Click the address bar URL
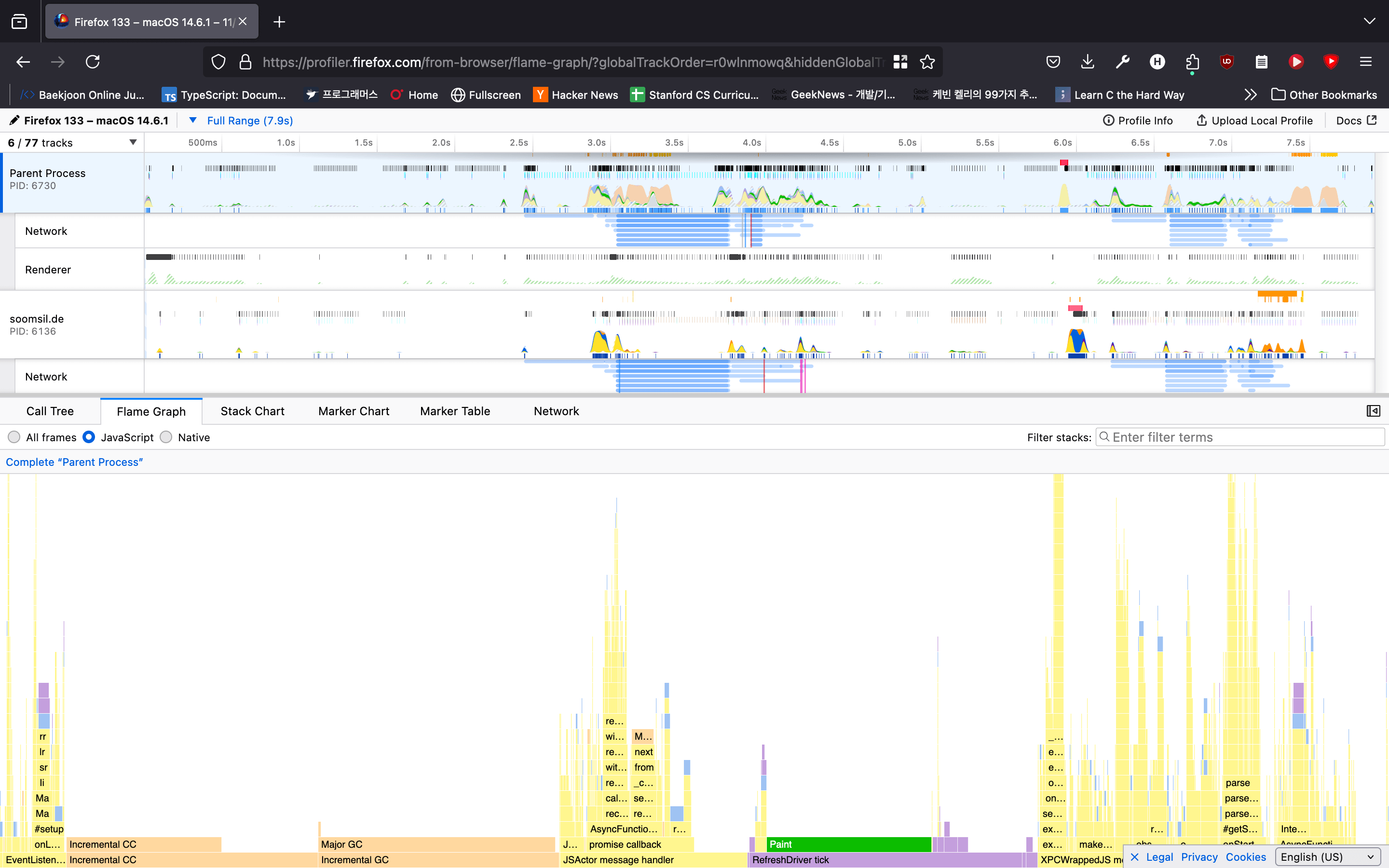The width and height of the screenshot is (1389, 868). 573,62
